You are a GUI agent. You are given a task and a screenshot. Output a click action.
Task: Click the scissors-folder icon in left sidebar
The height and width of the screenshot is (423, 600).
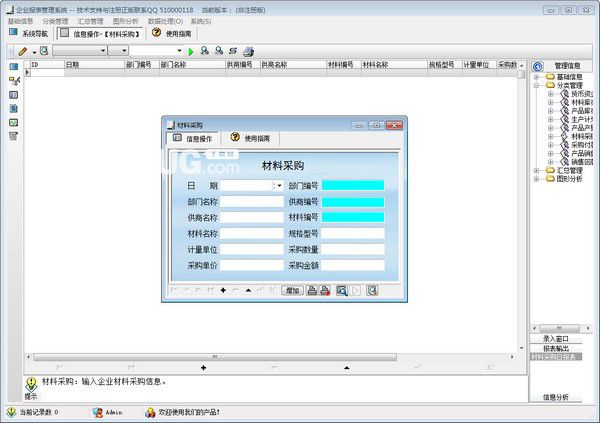14,80
